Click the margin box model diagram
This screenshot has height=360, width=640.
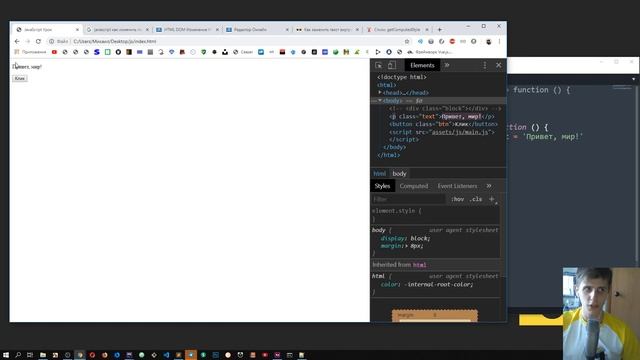[435, 316]
